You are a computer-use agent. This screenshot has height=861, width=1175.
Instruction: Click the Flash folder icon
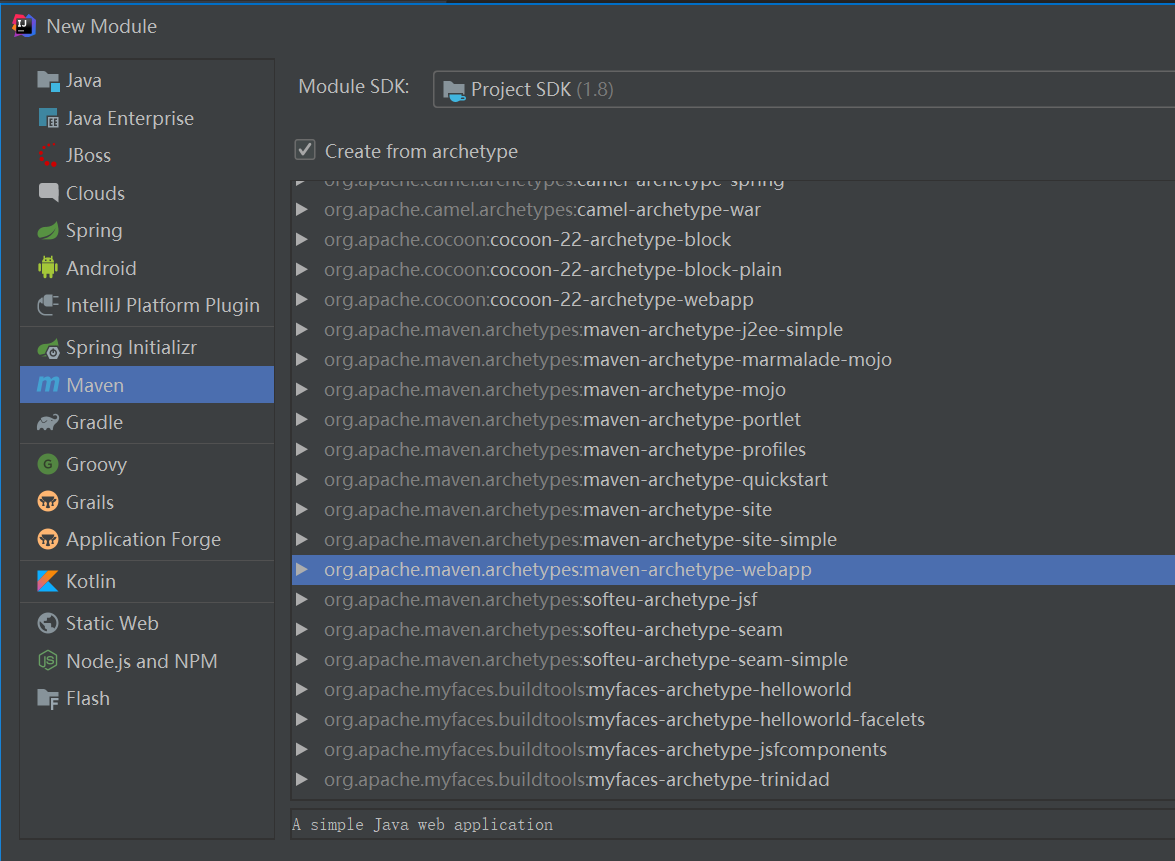coord(48,699)
